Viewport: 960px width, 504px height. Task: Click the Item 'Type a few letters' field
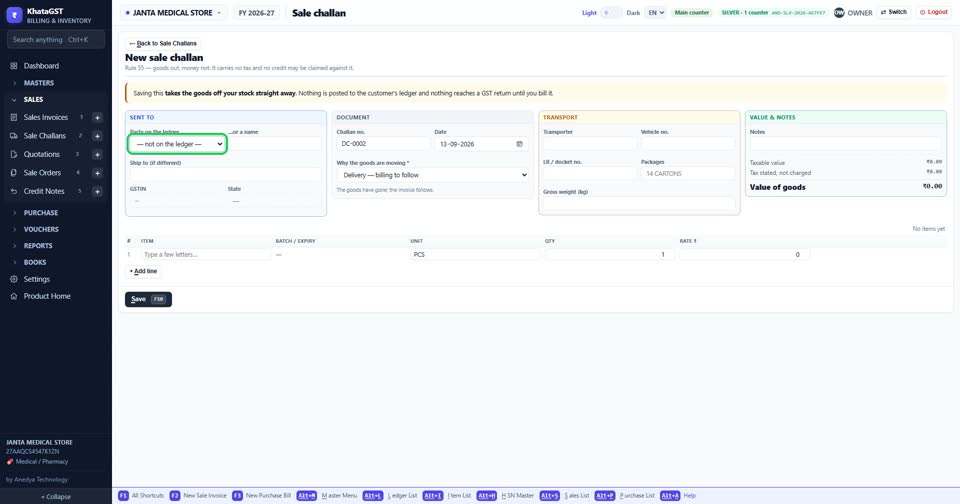tap(206, 254)
